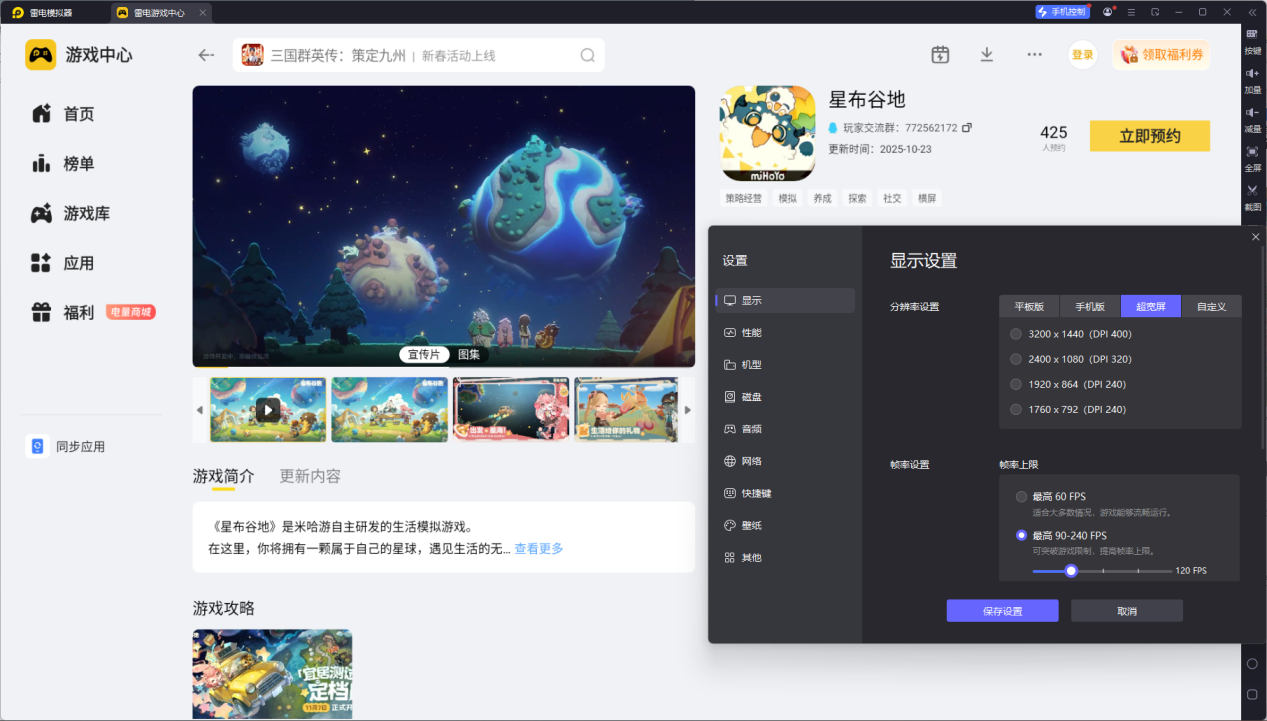This screenshot has height=721, width=1267.
Task: Switch to 游戏简介 tab
Action: [224, 477]
